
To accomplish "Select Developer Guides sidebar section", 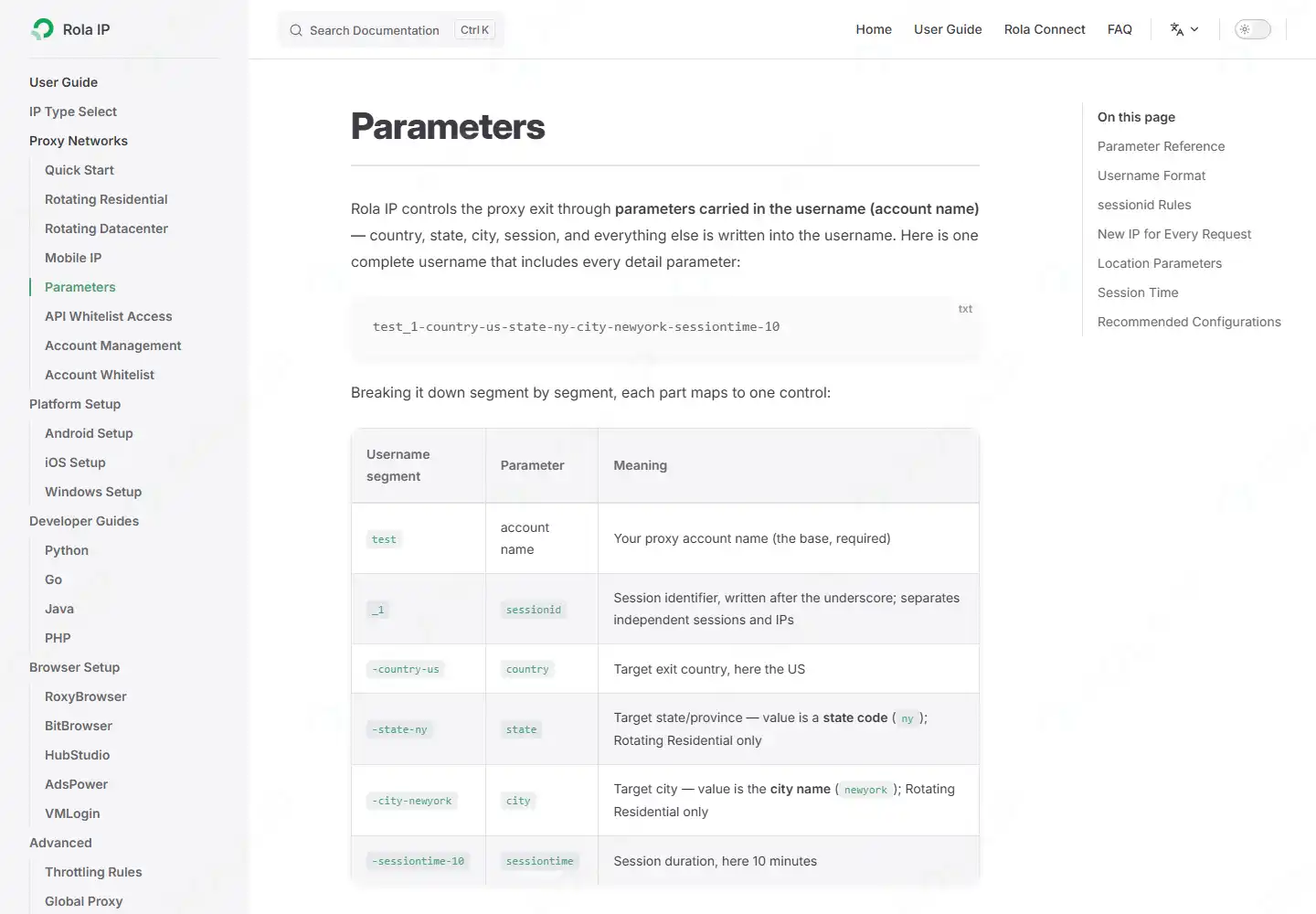I will [84, 521].
